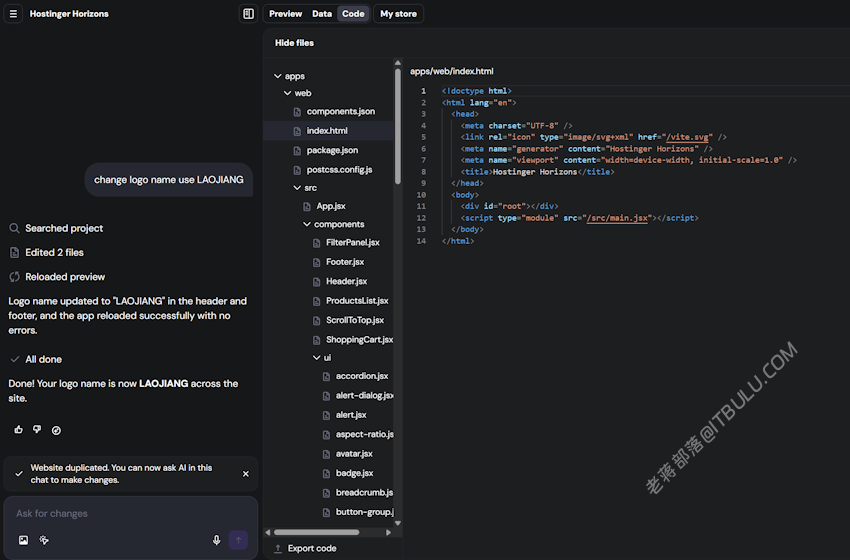Click the element selector icon in the chat box

point(44,540)
